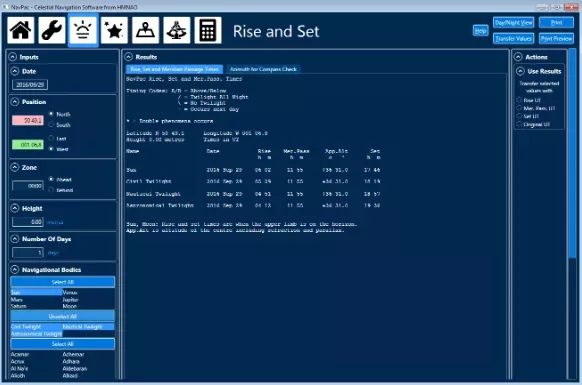Select Original UT transfer option
Image resolution: width=582 pixels, height=385 pixels.
pyautogui.click(x=519, y=124)
